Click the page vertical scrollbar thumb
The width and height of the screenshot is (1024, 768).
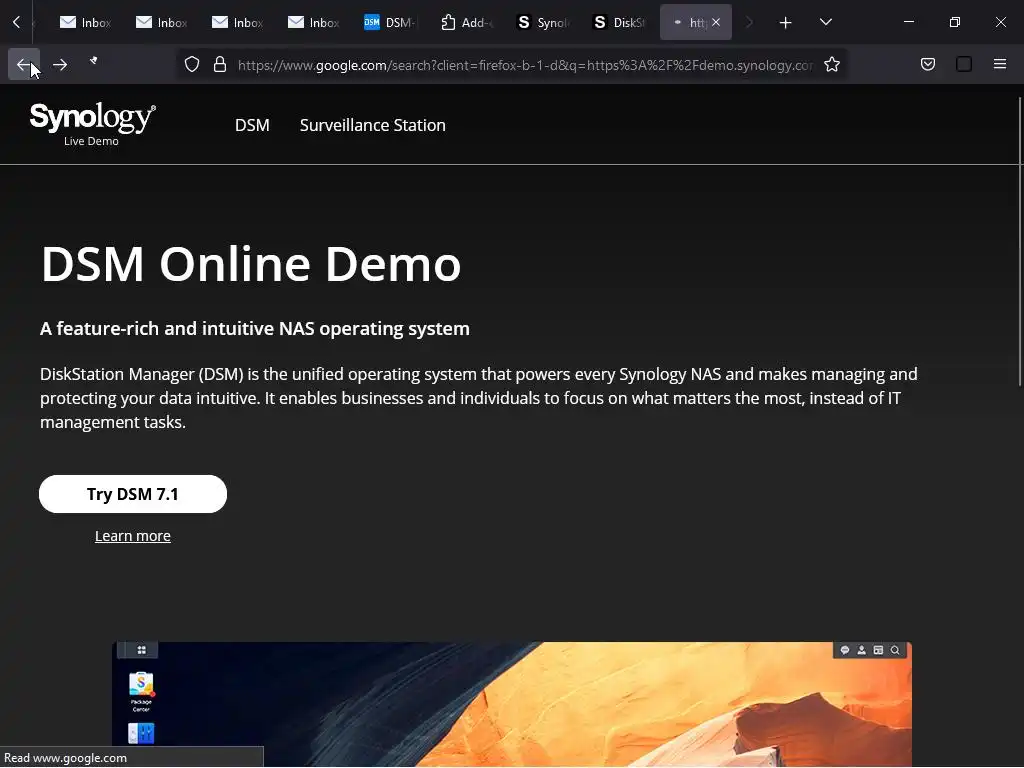click(x=1020, y=241)
